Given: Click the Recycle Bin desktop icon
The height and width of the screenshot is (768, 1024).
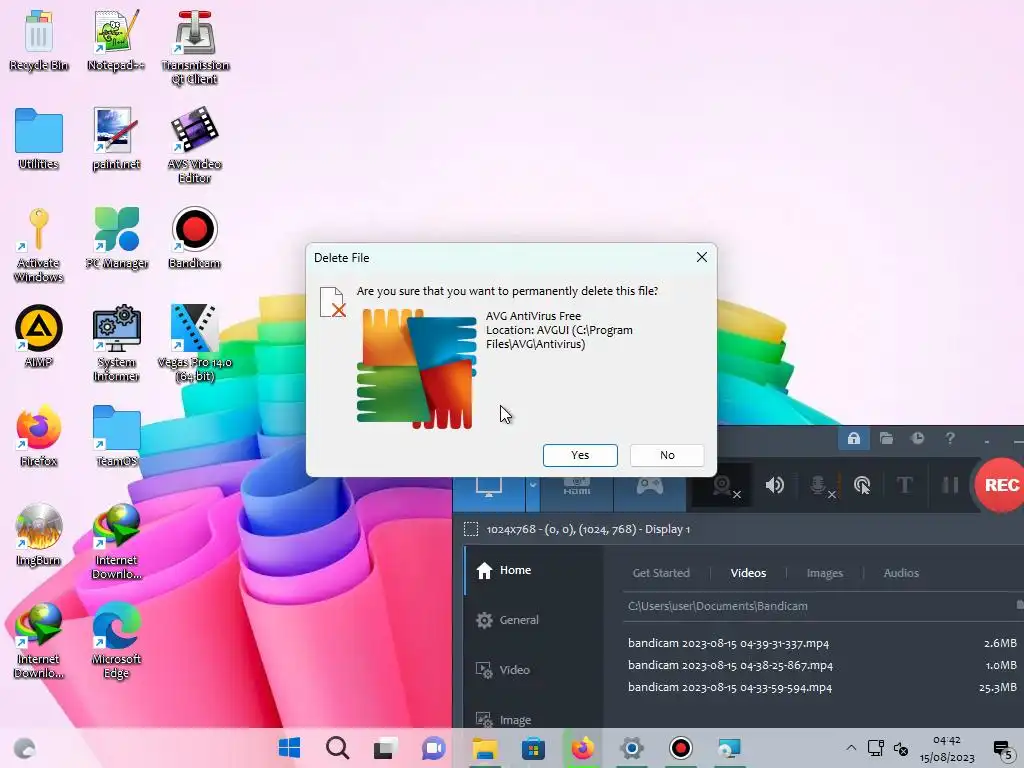Looking at the screenshot, I should [39, 39].
